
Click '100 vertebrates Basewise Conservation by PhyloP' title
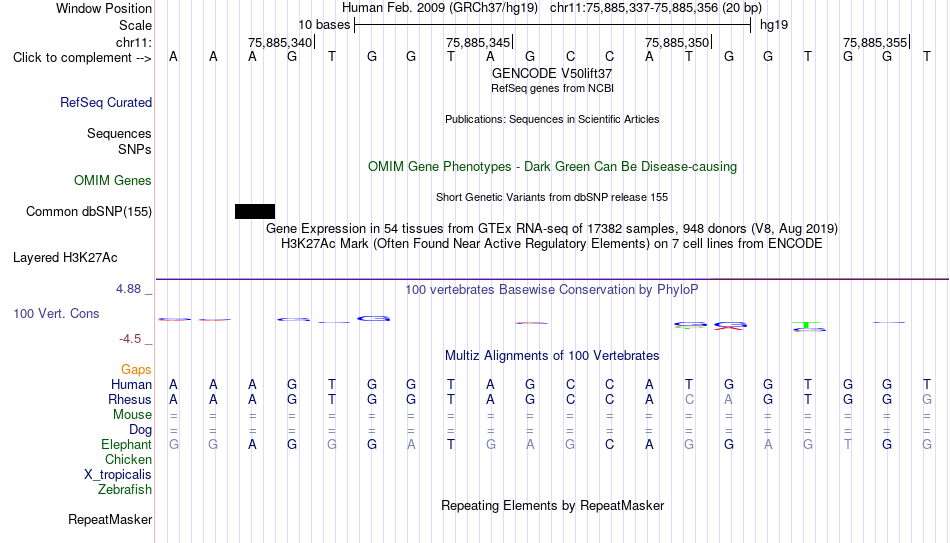click(552, 290)
